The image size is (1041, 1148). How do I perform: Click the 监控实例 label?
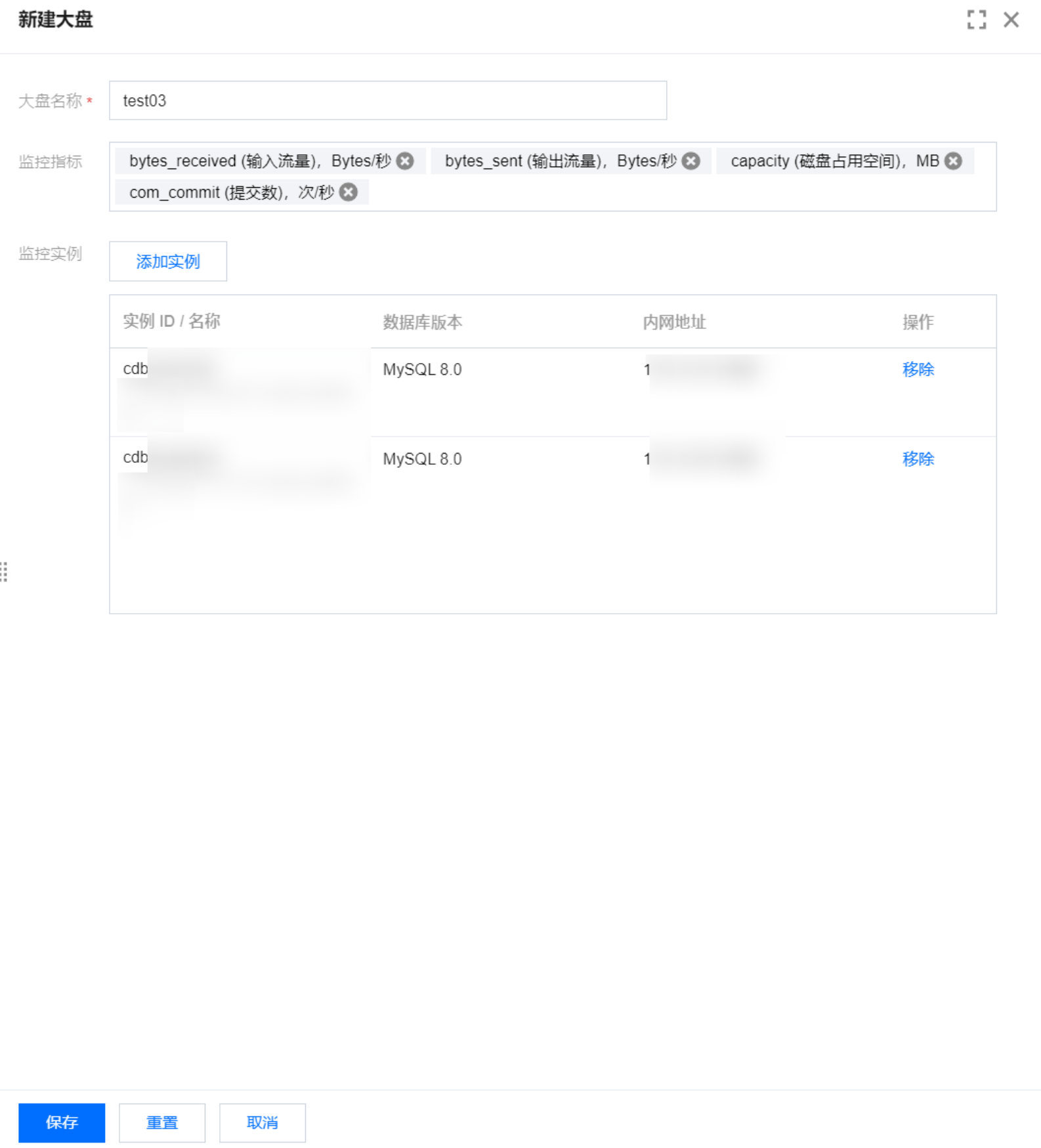pyautogui.click(x=50, y=253)
